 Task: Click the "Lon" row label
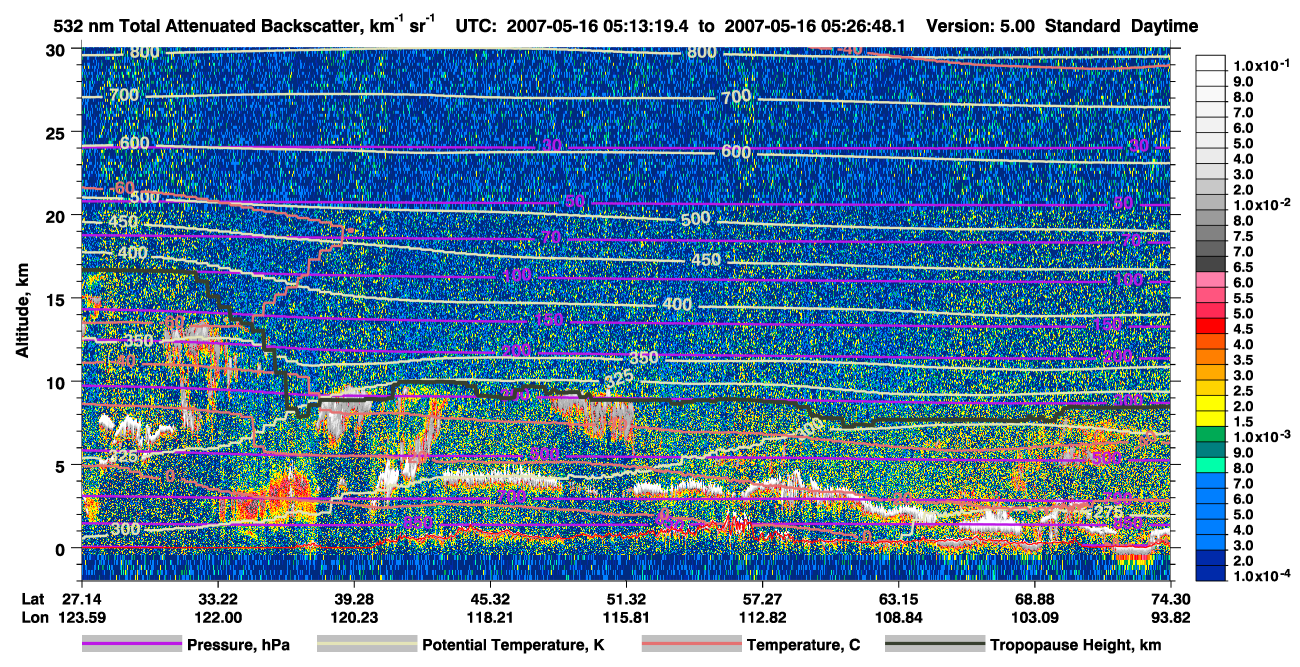pyautogui.click(x=33, y=617)
